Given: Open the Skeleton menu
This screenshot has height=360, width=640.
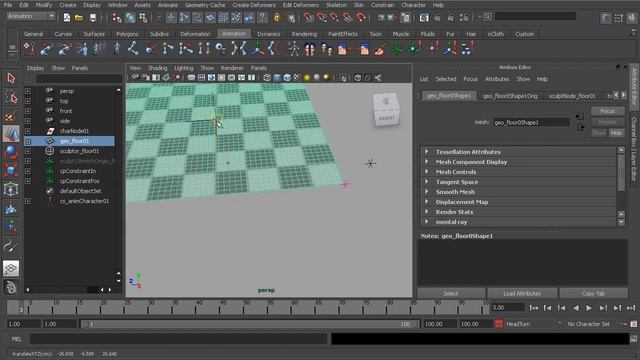Looking at the screenshot, I should click(336, 5).
